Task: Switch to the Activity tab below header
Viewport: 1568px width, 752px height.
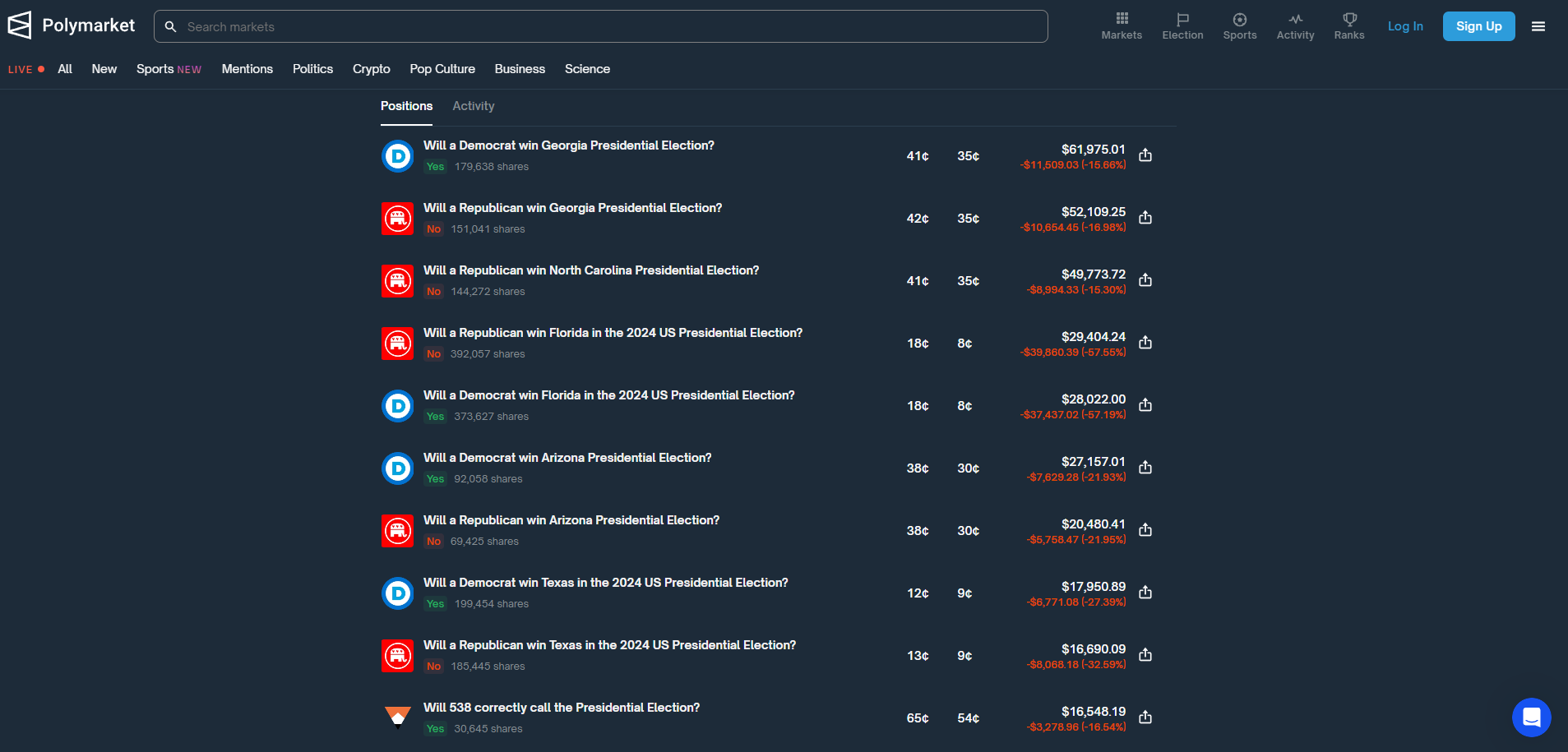Action: point(474,106)
